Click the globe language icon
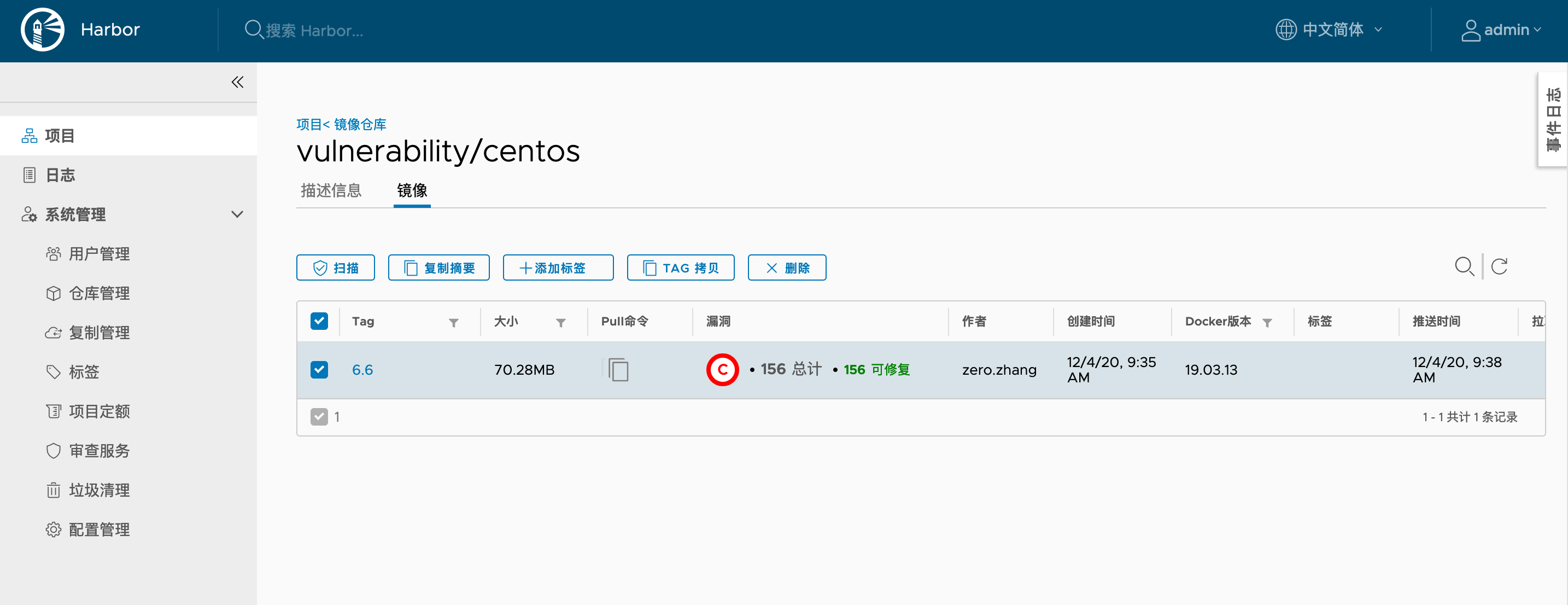Screen dimensions: 1568x605 pos(1285,29)
